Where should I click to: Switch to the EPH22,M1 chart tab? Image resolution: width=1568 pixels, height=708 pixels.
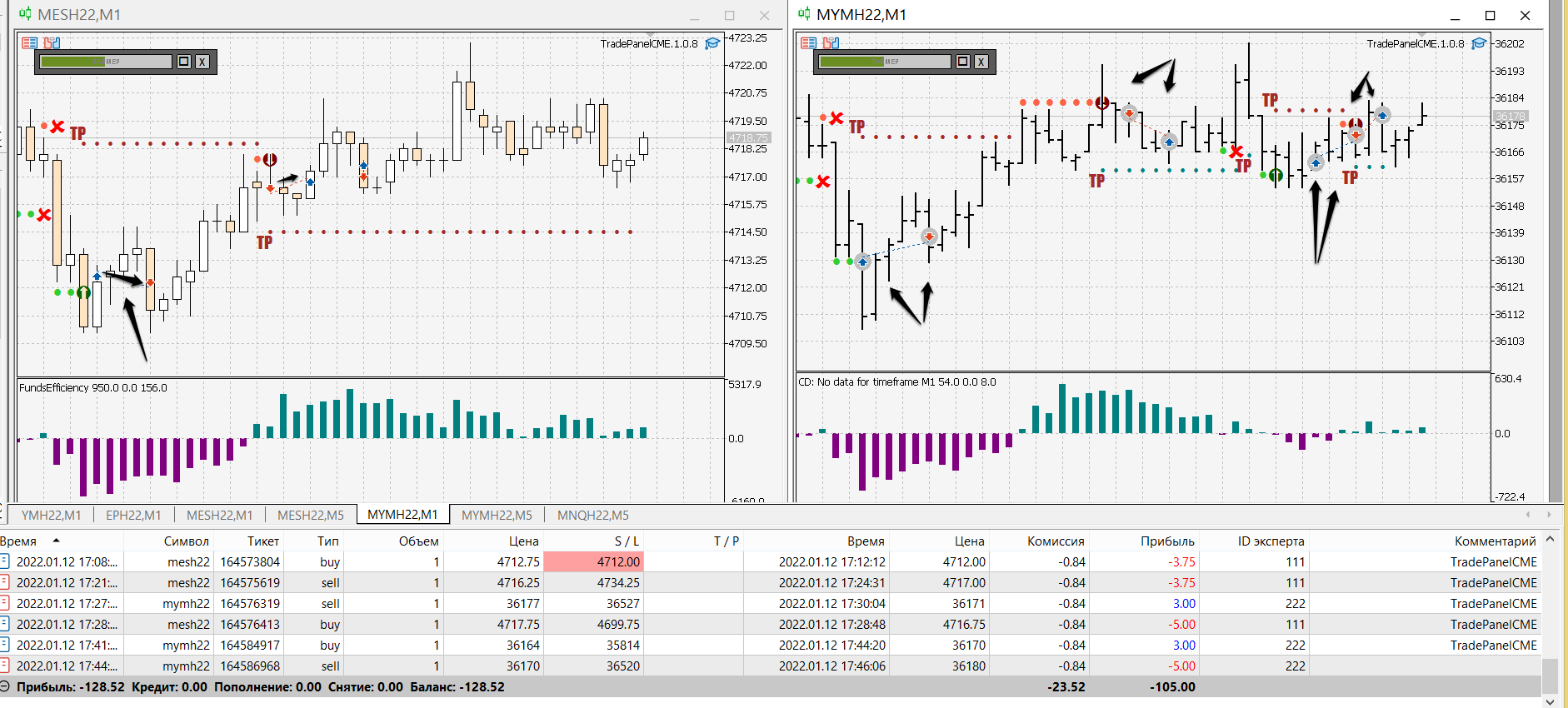pos(133,515)
